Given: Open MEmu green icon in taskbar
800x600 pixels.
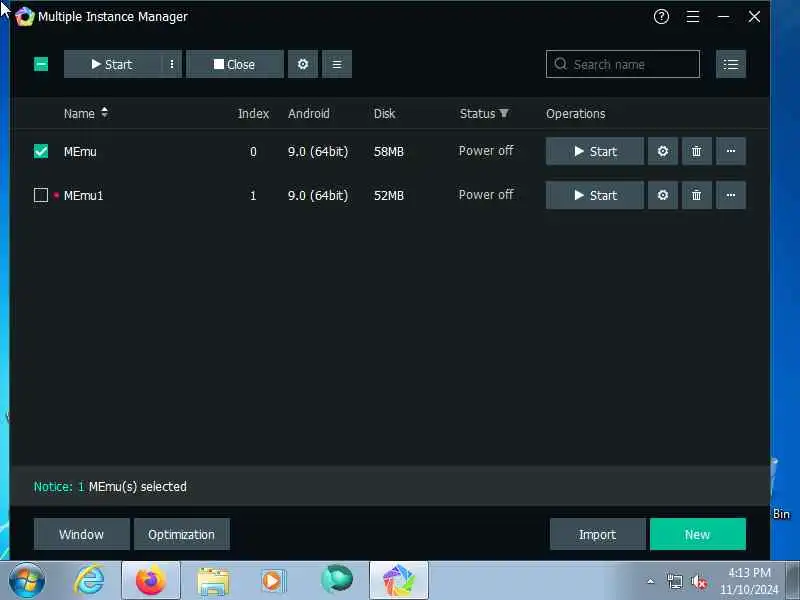Looking at the screenshot, I should pyautogui.click(x=337, y=579).
